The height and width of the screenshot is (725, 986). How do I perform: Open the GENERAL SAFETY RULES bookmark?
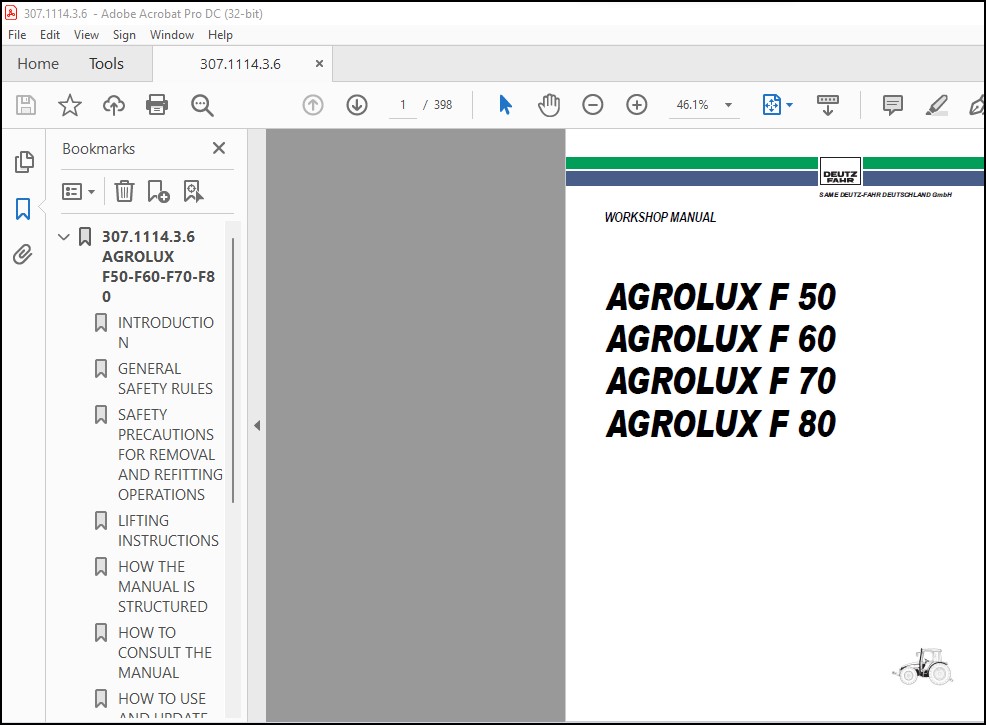[x=165, y=379]
